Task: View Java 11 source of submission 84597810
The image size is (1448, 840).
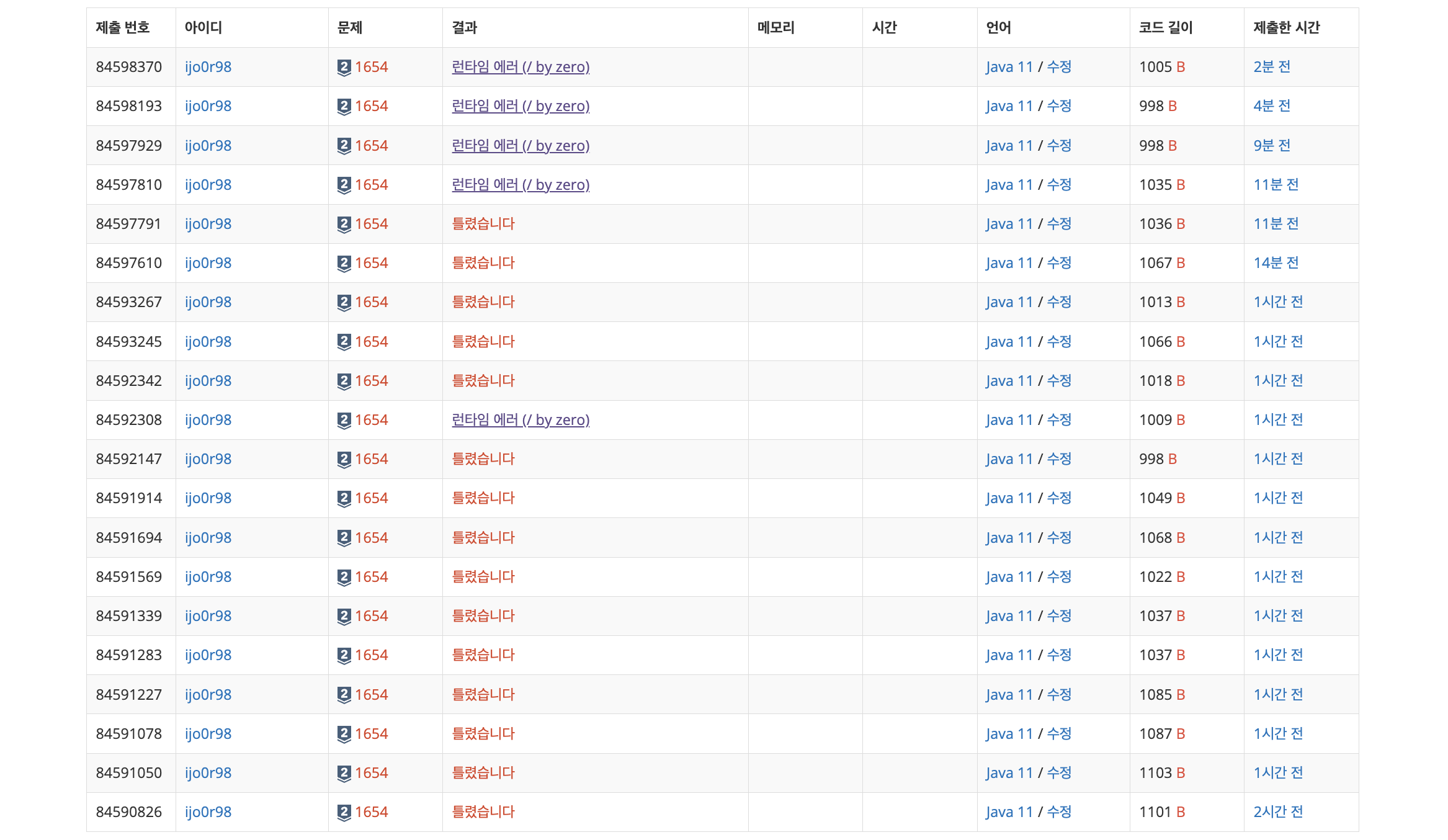Action: click(1009, 185)
